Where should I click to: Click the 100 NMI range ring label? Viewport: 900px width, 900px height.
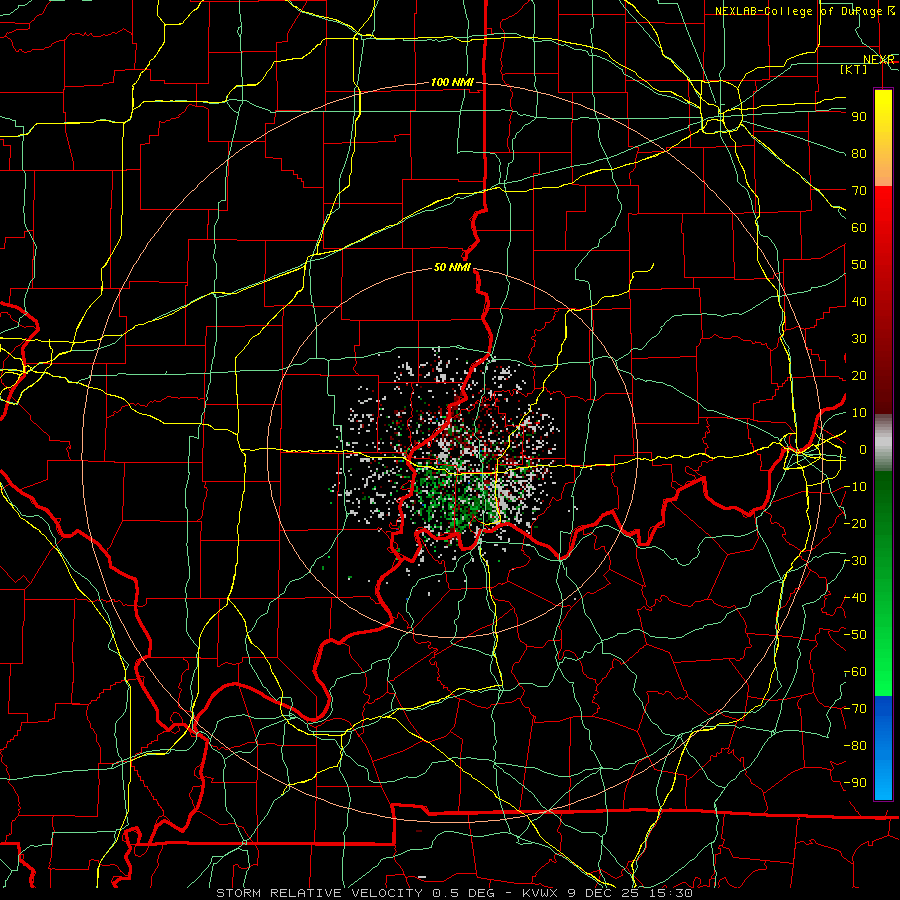[452, 83]
